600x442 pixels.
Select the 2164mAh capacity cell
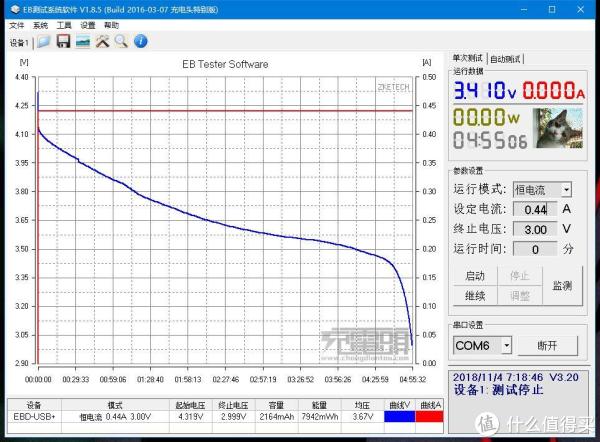point(277,416)
